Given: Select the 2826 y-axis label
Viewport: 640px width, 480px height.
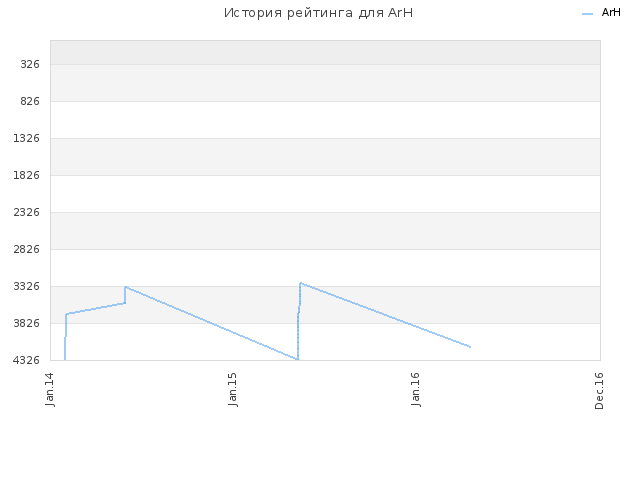Looking at the screenshot, I should pos(27,249).
